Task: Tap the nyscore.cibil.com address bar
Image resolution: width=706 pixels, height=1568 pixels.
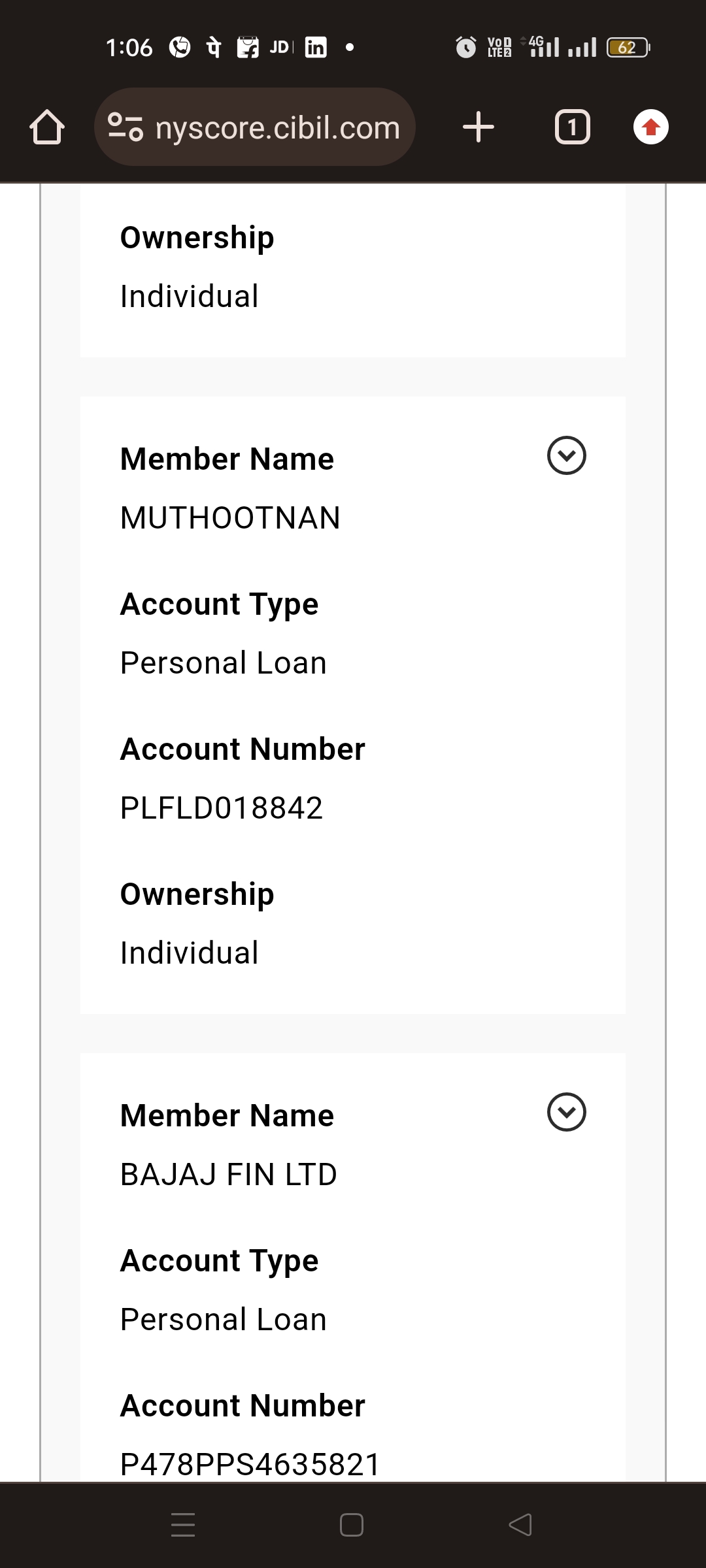Action: (277, 127)
